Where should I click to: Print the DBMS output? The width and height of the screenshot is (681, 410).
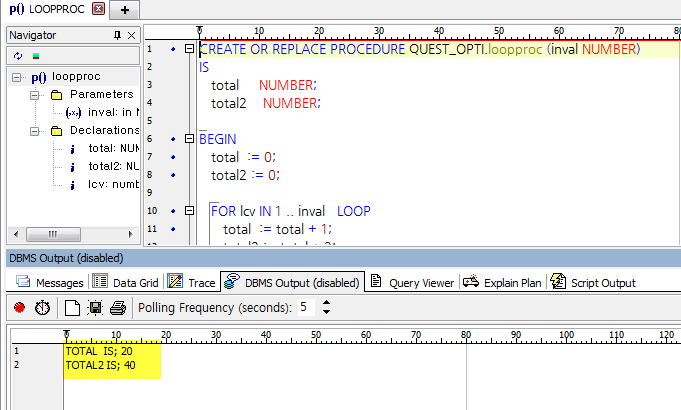point(117,307)
